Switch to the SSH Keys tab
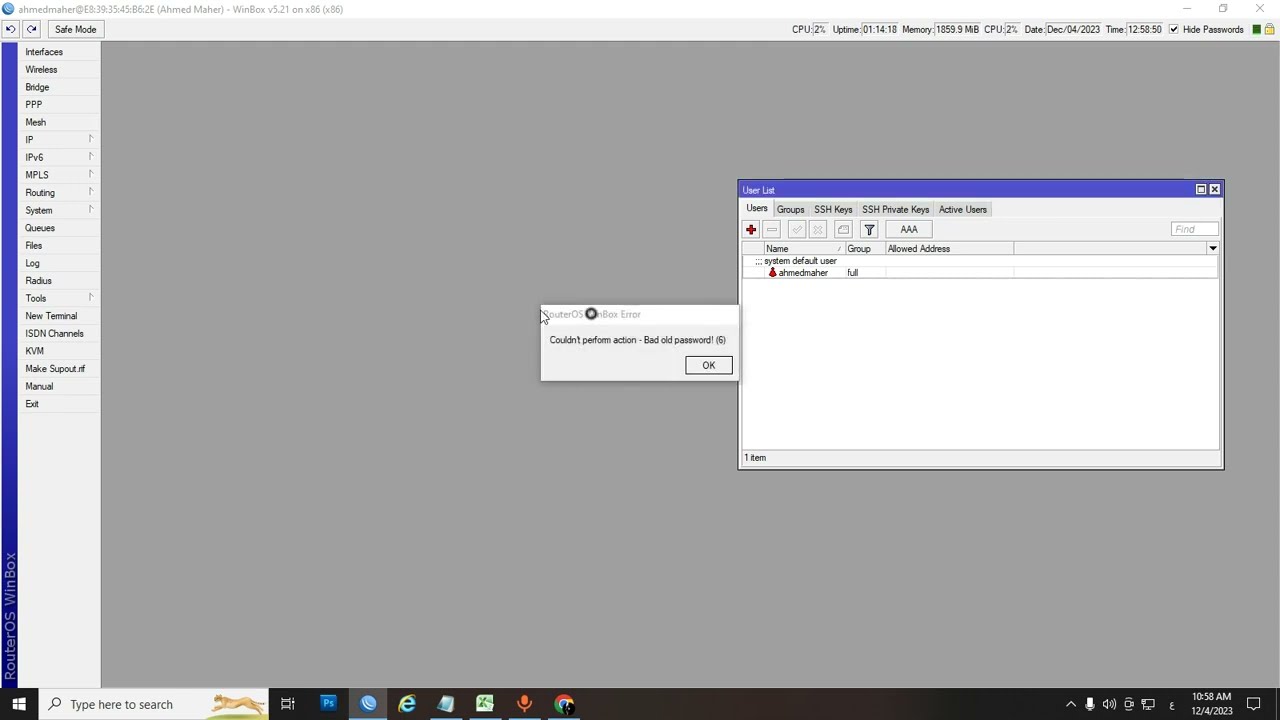The image size is (1280, 720). [833, 209]
